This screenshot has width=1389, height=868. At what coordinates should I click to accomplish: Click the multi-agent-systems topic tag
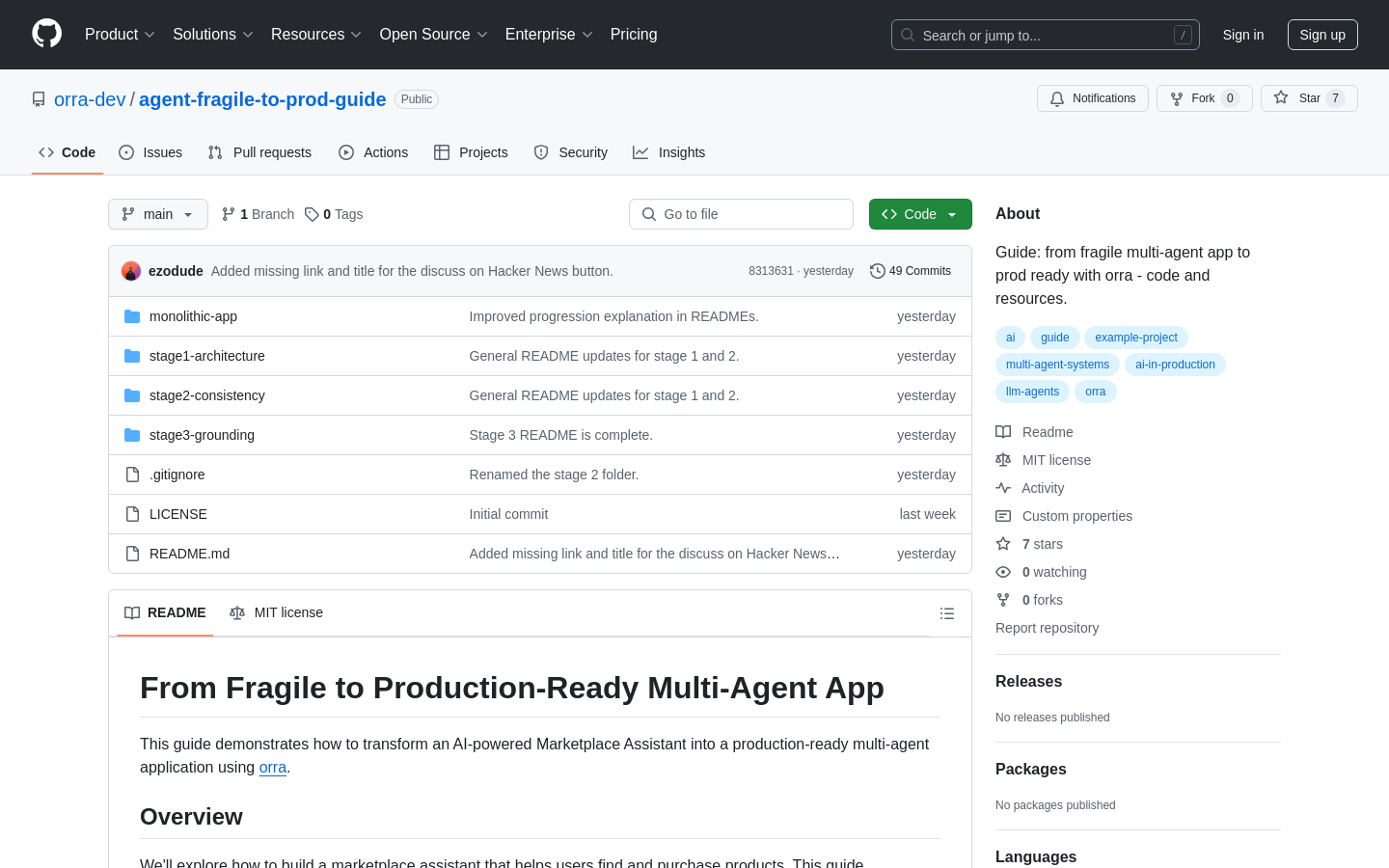pos(1057,365)
